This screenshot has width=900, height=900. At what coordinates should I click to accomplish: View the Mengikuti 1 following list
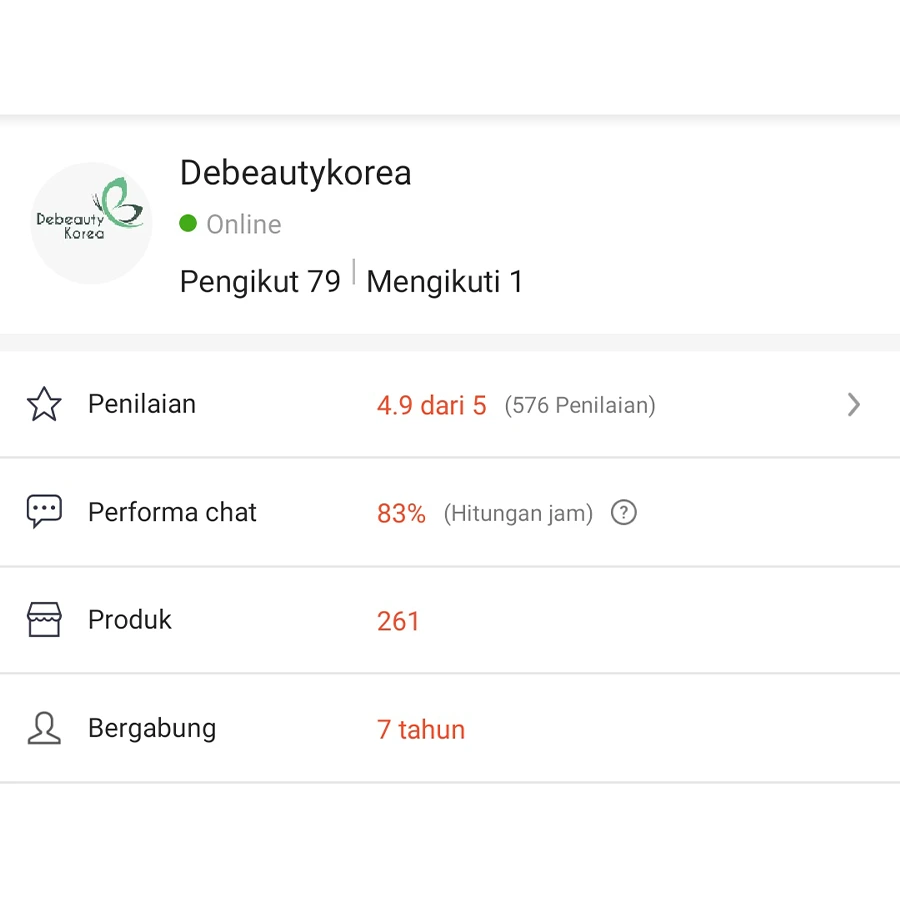(445, 282)
